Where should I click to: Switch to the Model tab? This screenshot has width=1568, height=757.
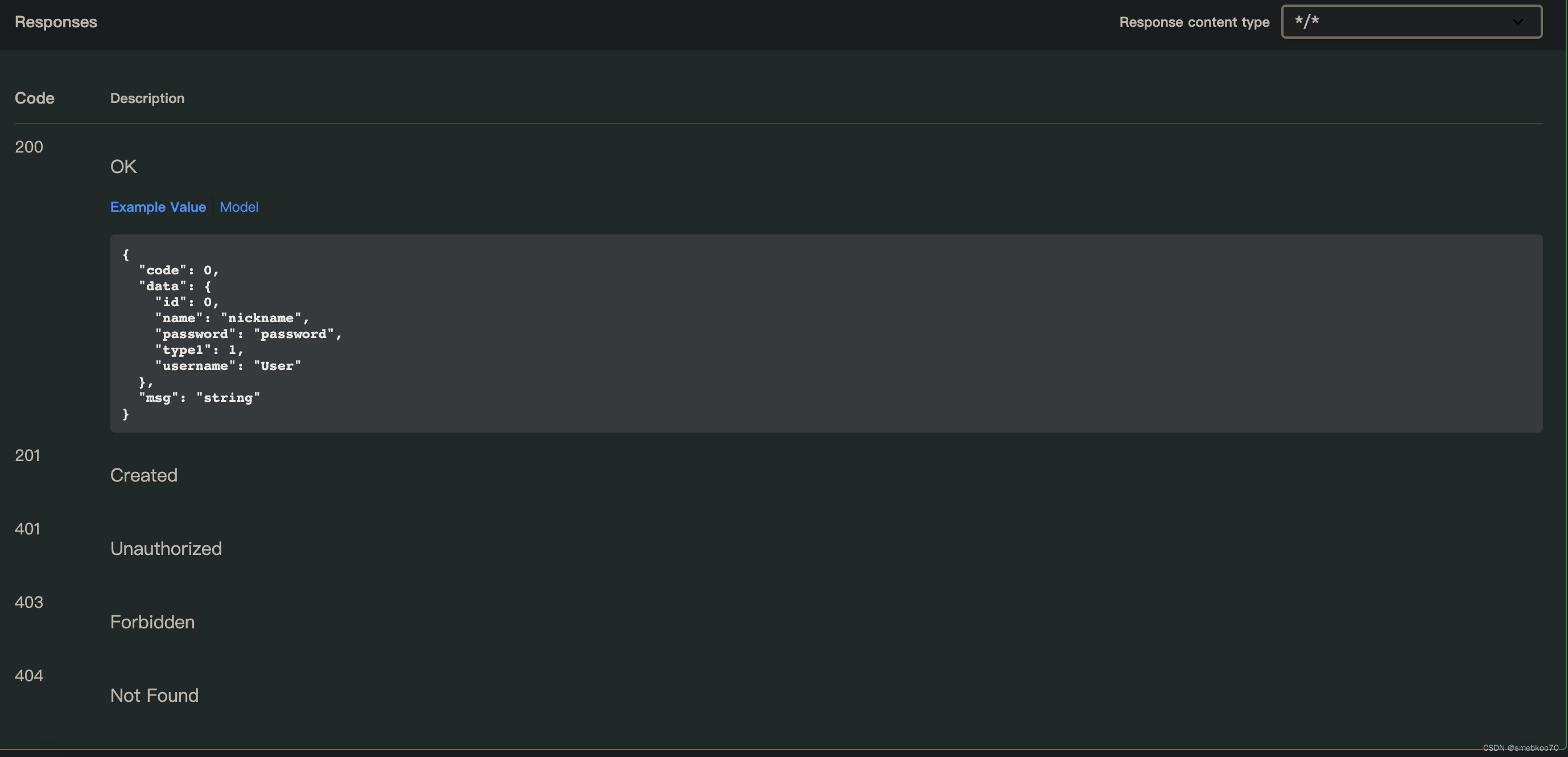[238, 207]
